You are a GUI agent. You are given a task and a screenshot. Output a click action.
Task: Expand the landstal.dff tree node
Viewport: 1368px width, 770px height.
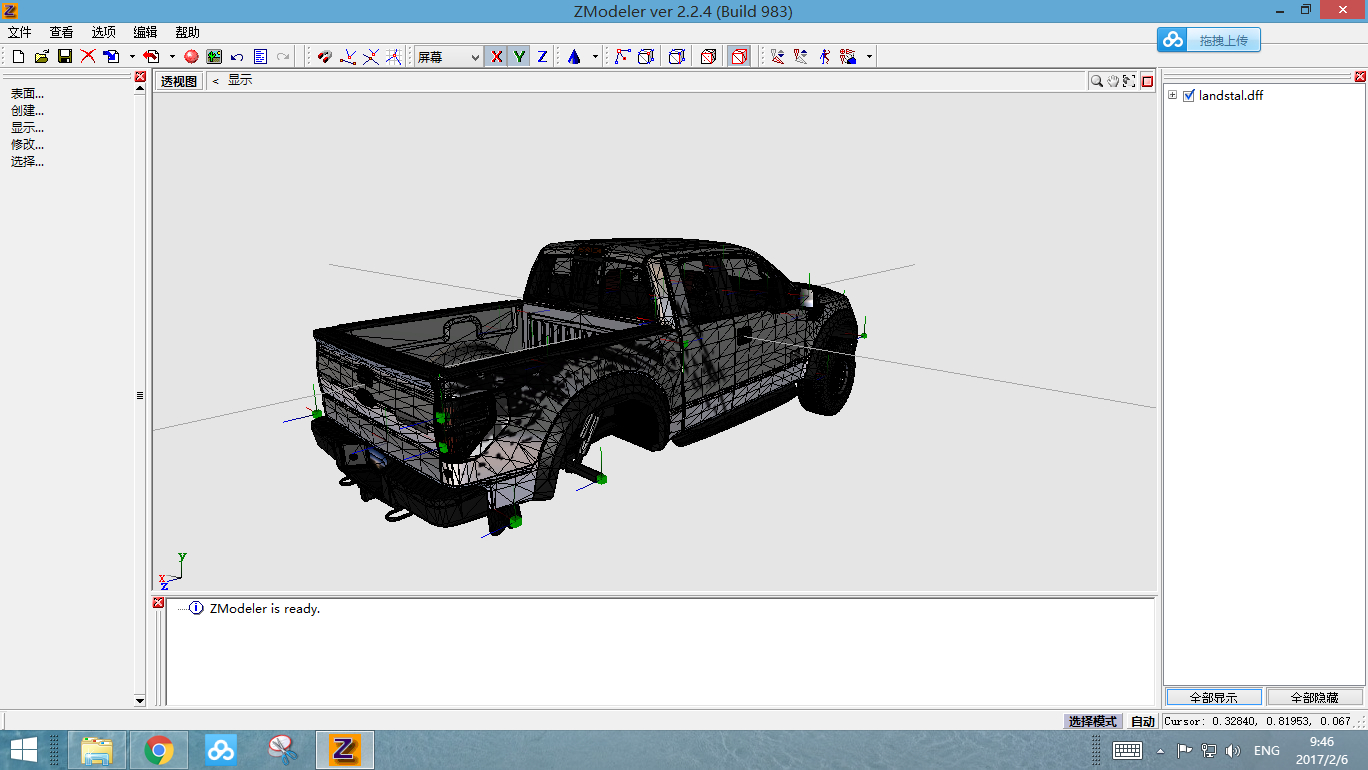click(x=1173, y=96)
